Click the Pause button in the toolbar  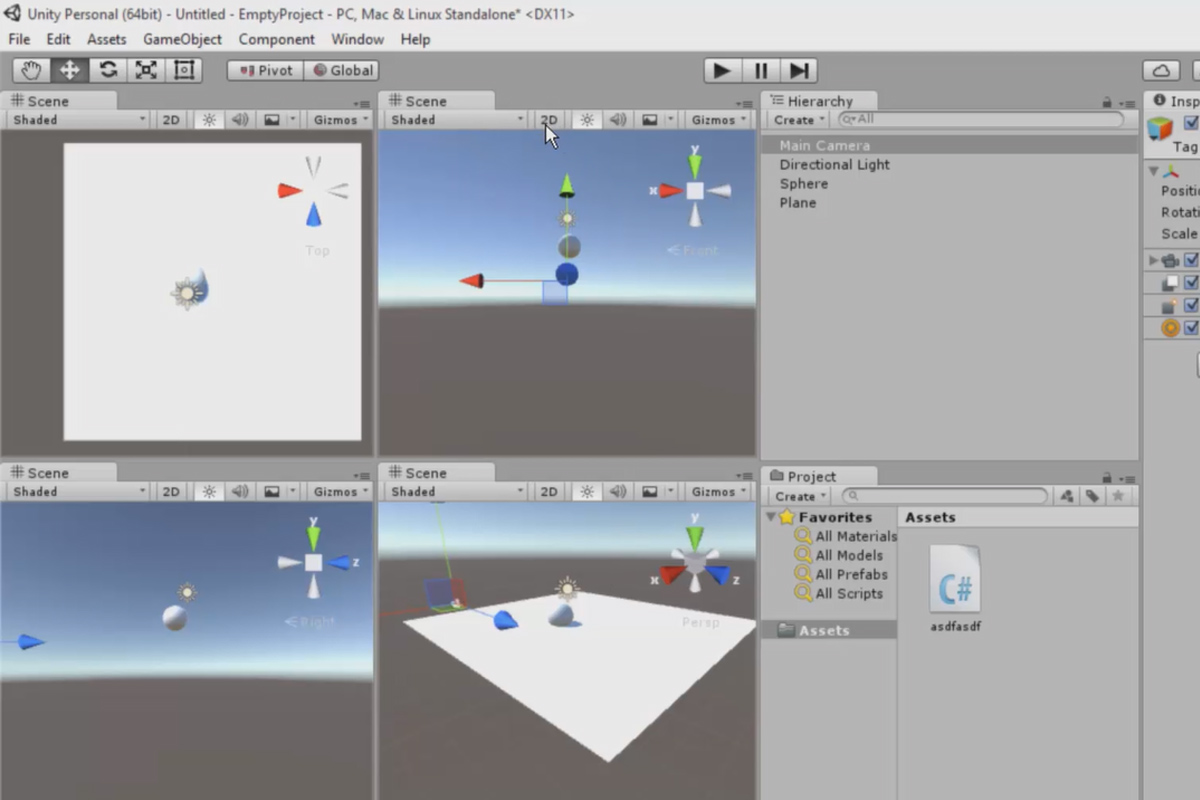click(x=760, y=70)
